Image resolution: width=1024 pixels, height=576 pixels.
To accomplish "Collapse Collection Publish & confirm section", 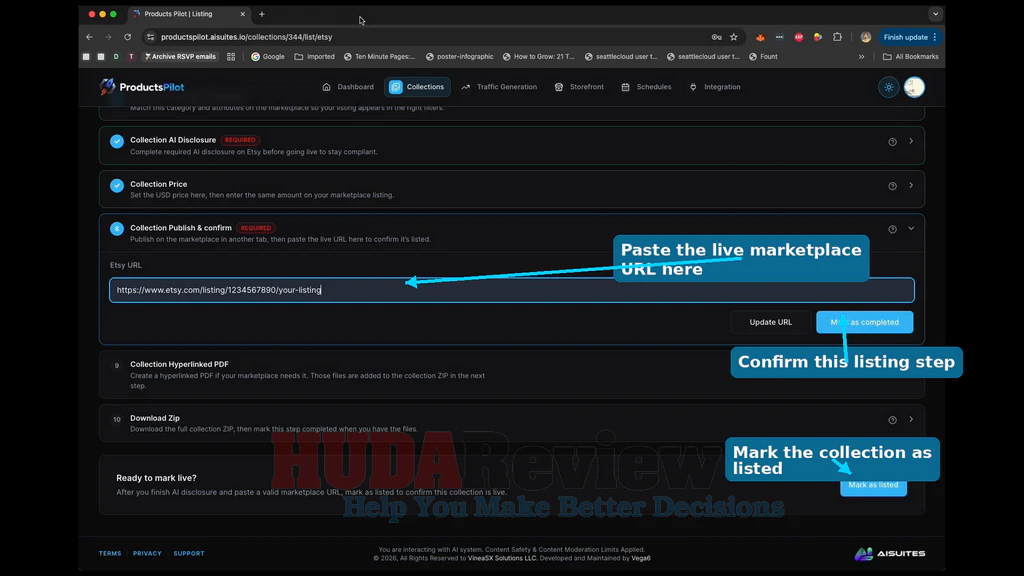I will point(911,229).
